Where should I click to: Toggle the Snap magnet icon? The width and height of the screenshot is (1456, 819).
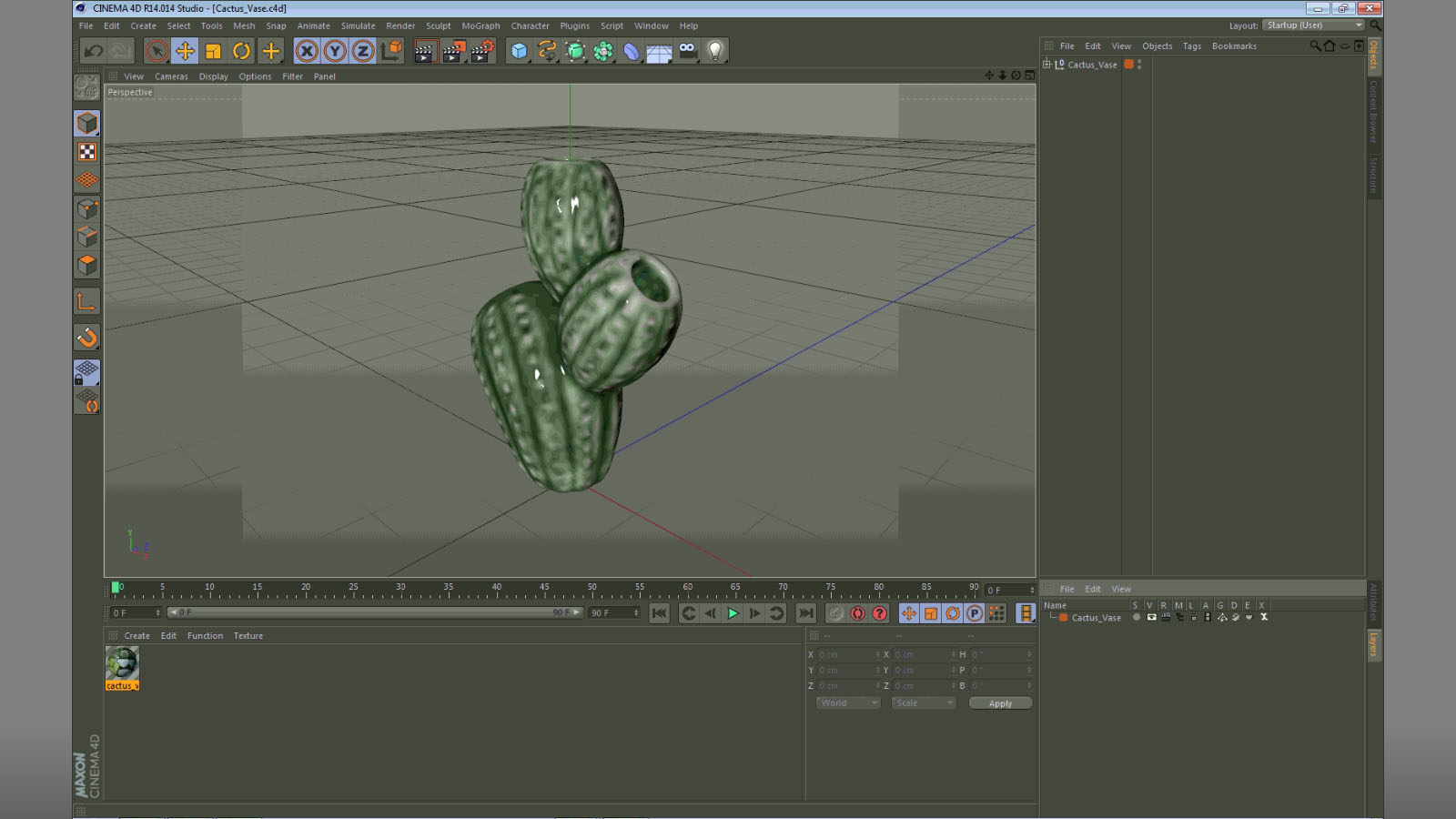pos(87,338)
